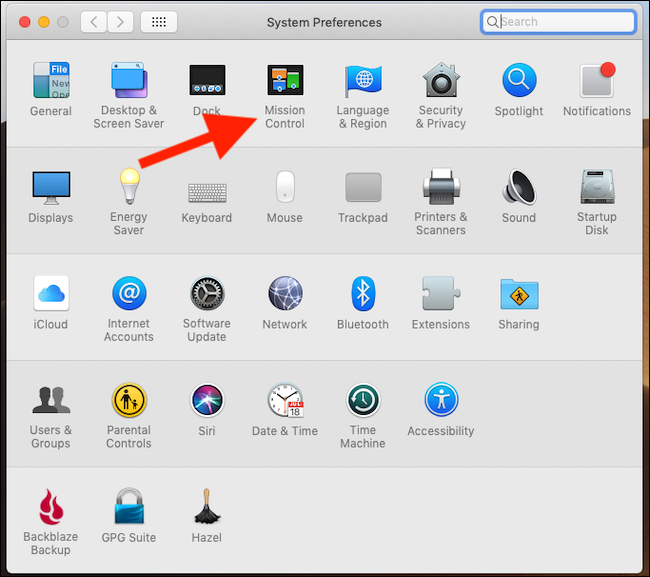Open Sound preferences
The height and width of the screenshot is (577, 650).
tap(519, 187)
